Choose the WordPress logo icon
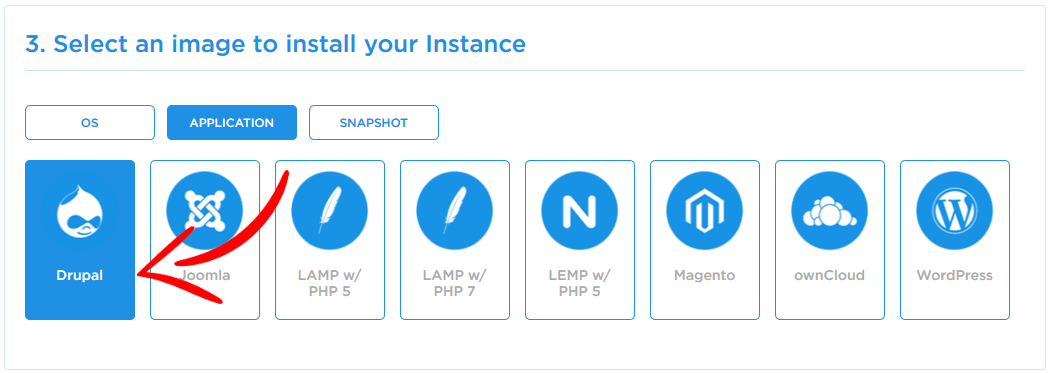 point(954,210)
